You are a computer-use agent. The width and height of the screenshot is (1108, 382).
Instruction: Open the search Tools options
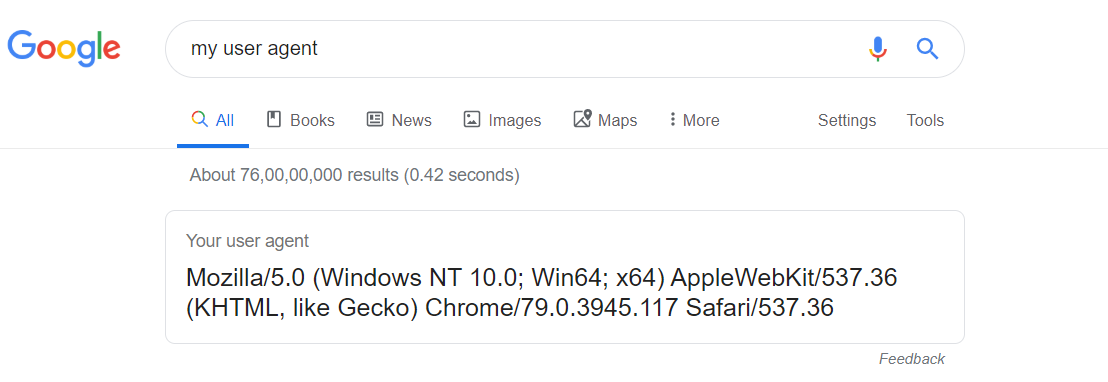(925, 121)
